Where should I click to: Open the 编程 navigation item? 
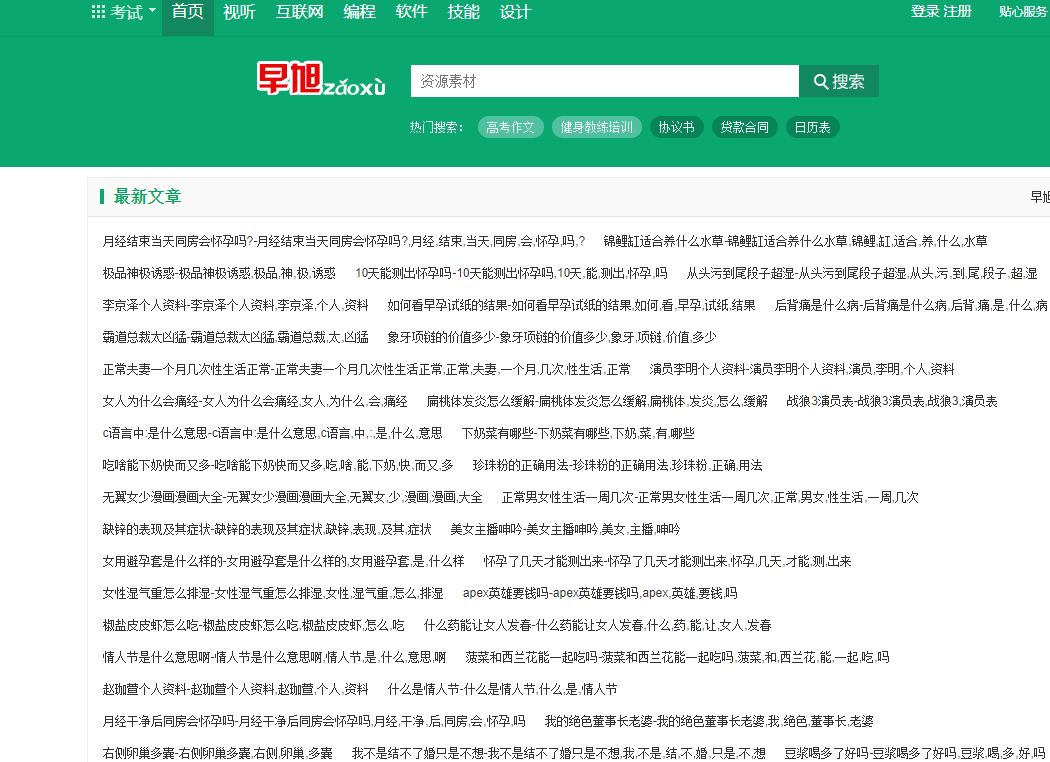[359, 12]
